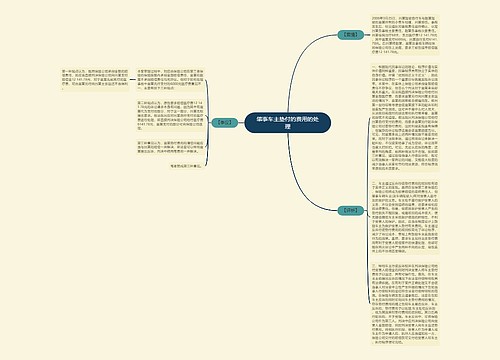Select the central topic 肇事车主垫付的费用的处理
Image resolution: width=500 pixels, height=360 pixels.
click(288, 123)
